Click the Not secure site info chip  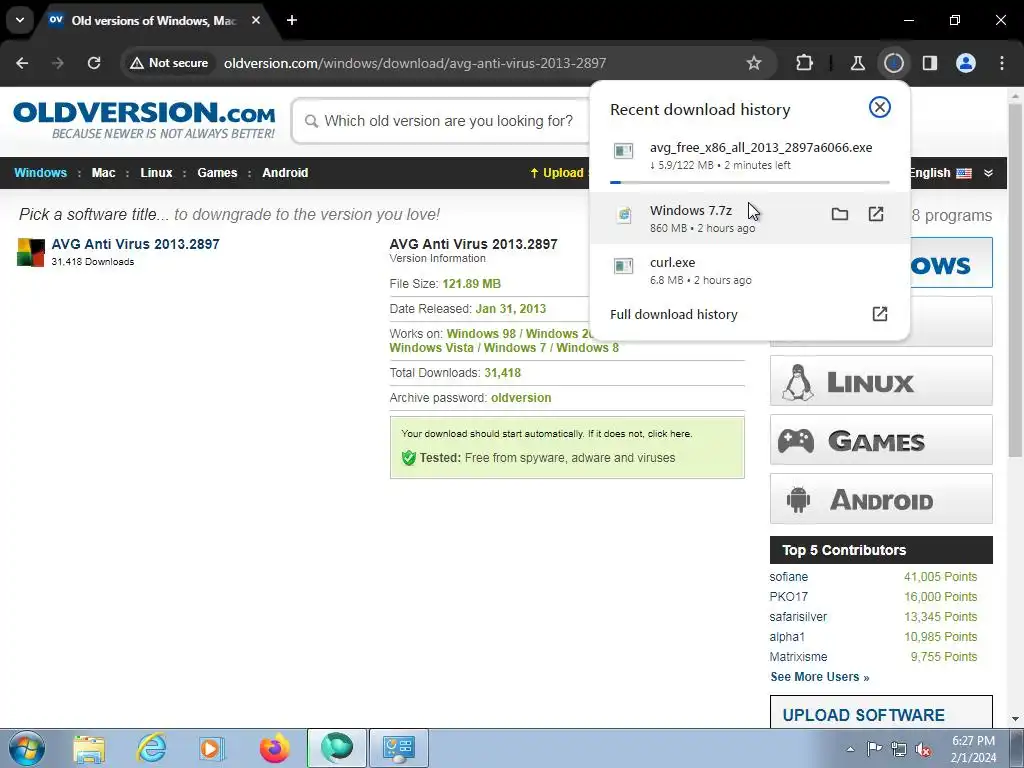tap(169, 63)
